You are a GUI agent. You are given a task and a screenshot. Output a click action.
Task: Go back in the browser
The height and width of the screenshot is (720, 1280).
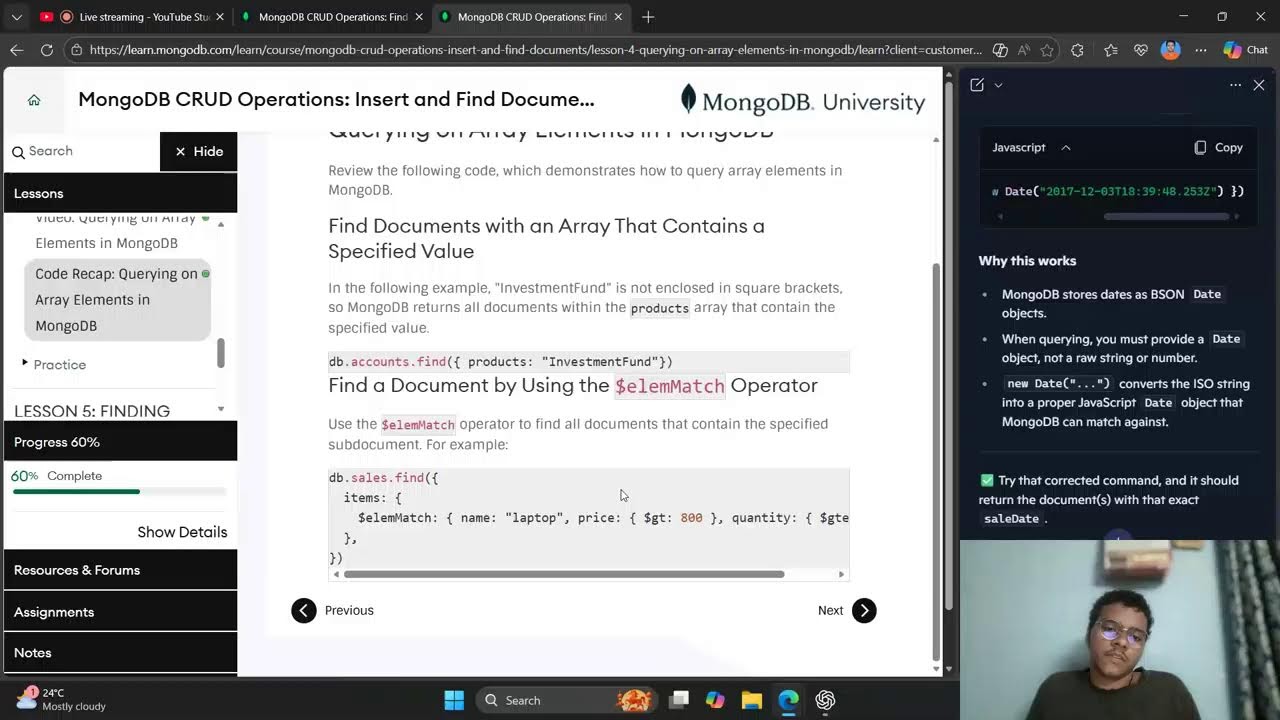(x=17, y=50)
